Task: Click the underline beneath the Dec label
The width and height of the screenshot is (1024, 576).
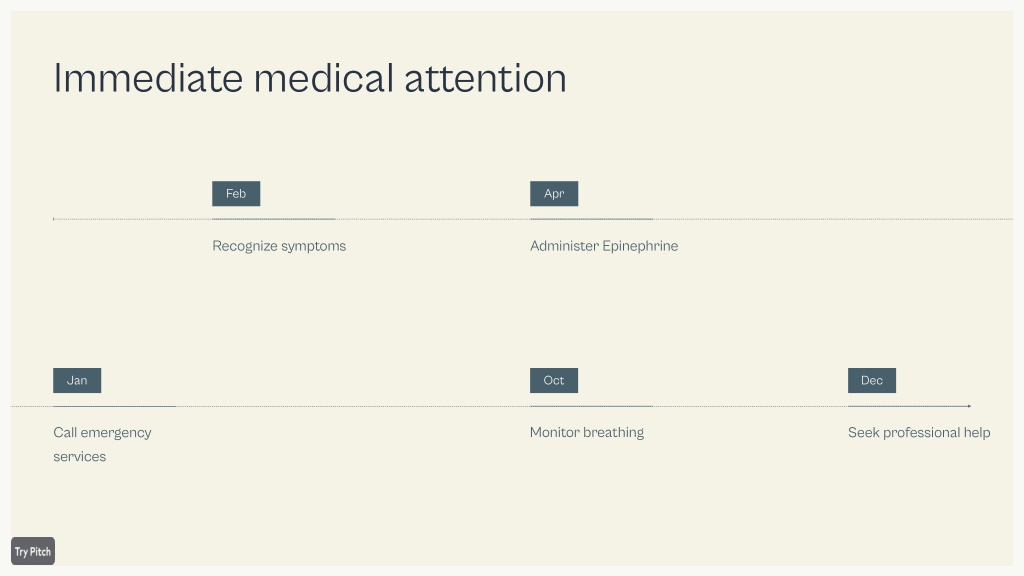Action: click(x=908, y=406)
